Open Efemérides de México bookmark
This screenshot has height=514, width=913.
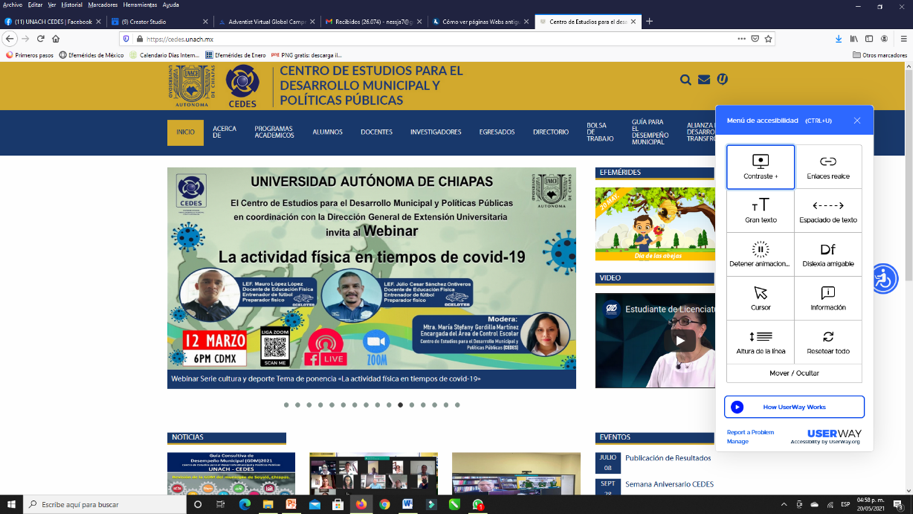click(x=91, y=55)
